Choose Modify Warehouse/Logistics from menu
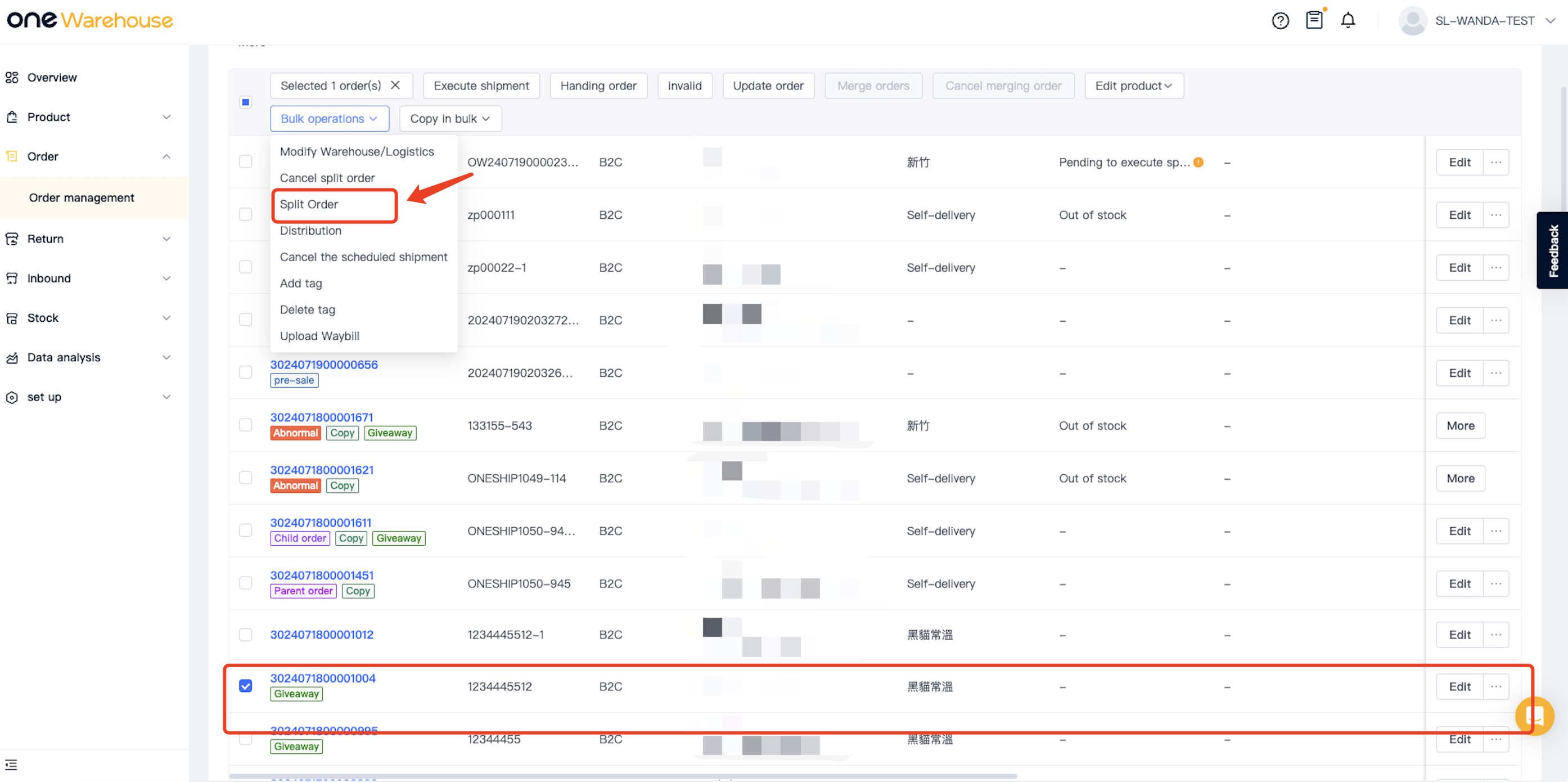 point(357,152)
